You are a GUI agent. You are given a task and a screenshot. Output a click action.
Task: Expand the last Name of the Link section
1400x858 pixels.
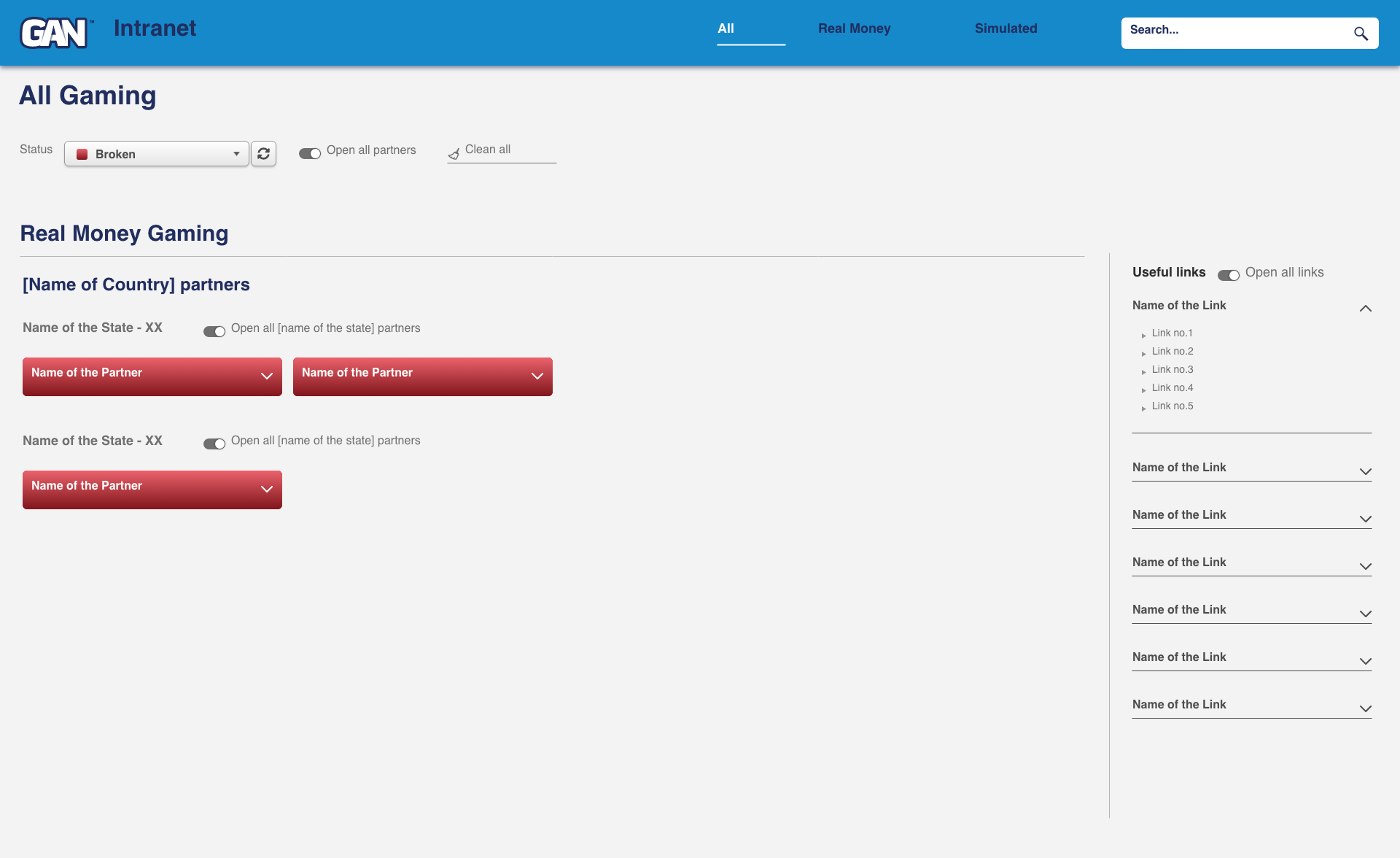point(1365,708)
